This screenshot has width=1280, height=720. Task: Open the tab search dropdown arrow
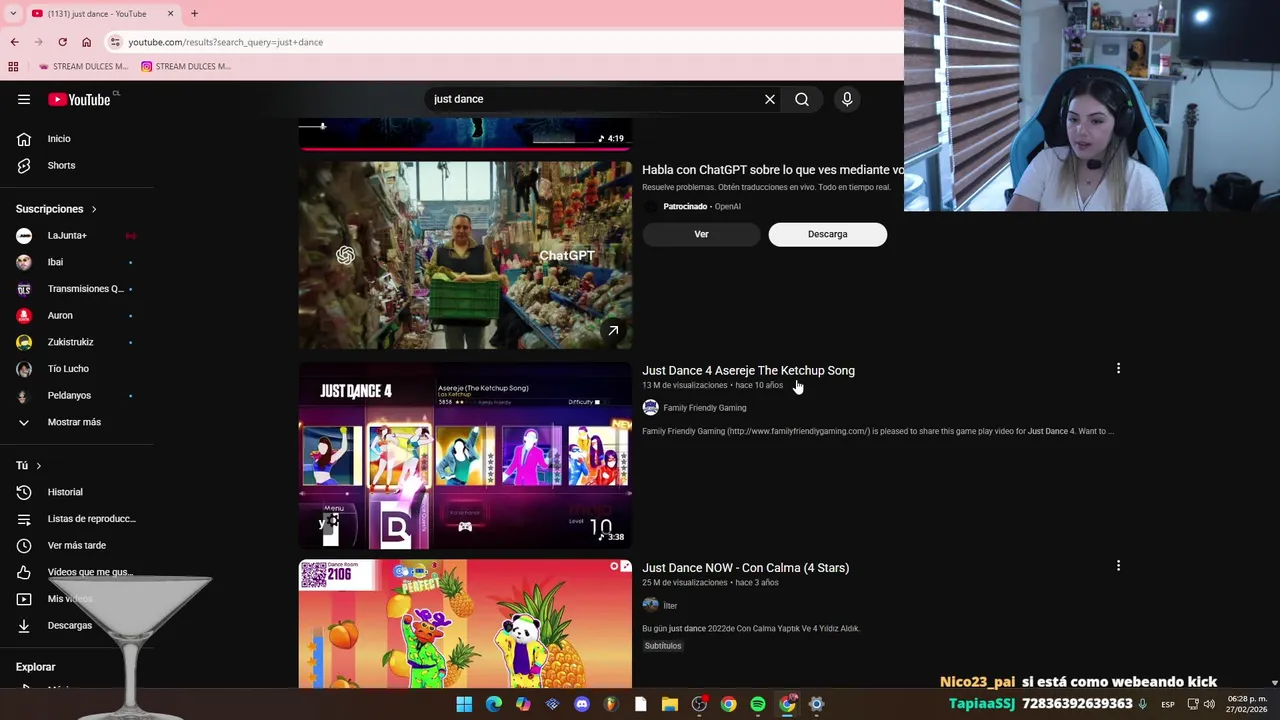(12, 13)
